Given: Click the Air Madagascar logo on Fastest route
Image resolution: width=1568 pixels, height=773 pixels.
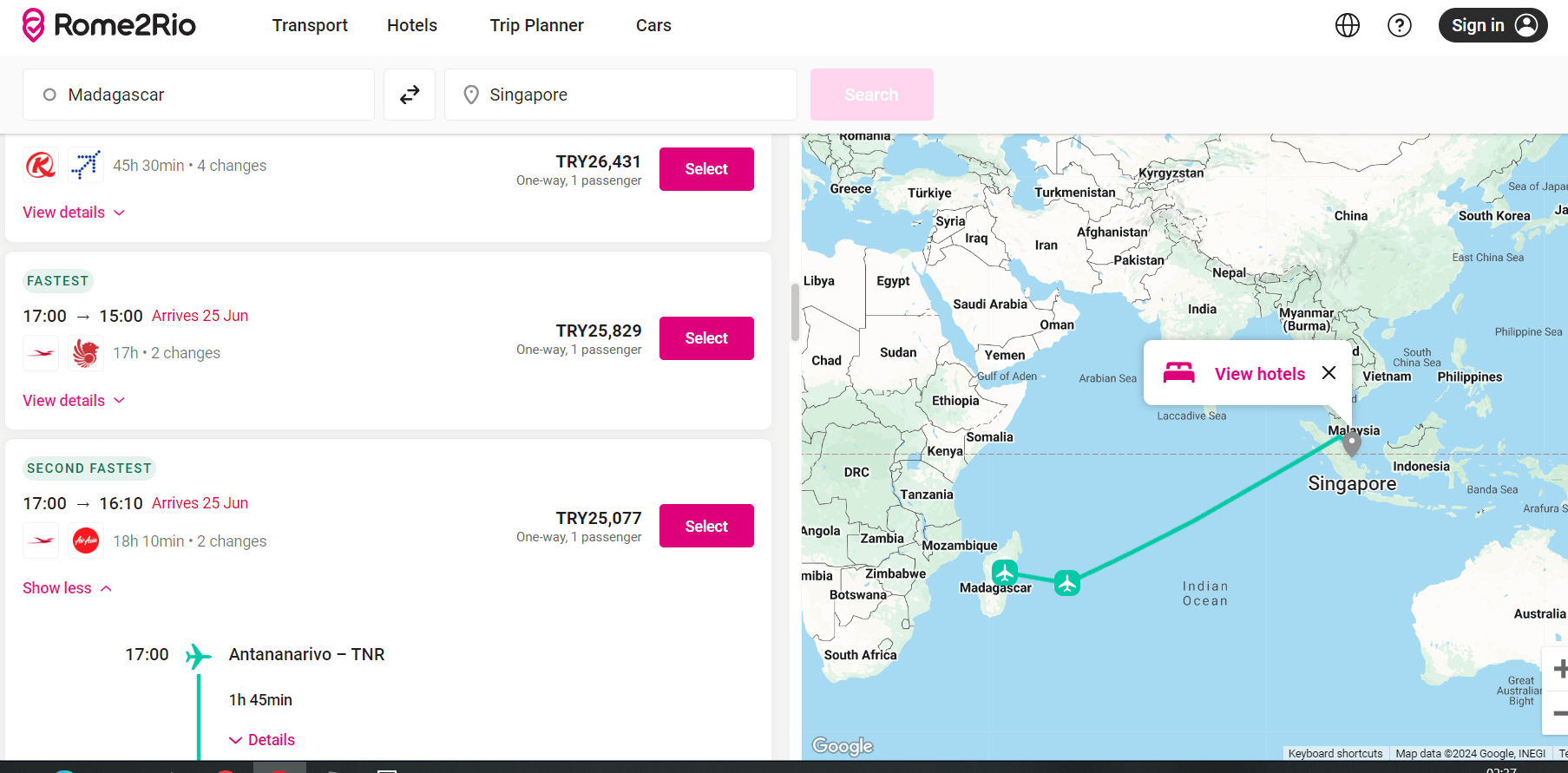Looking at the screenshot, I should coord(41,353).
